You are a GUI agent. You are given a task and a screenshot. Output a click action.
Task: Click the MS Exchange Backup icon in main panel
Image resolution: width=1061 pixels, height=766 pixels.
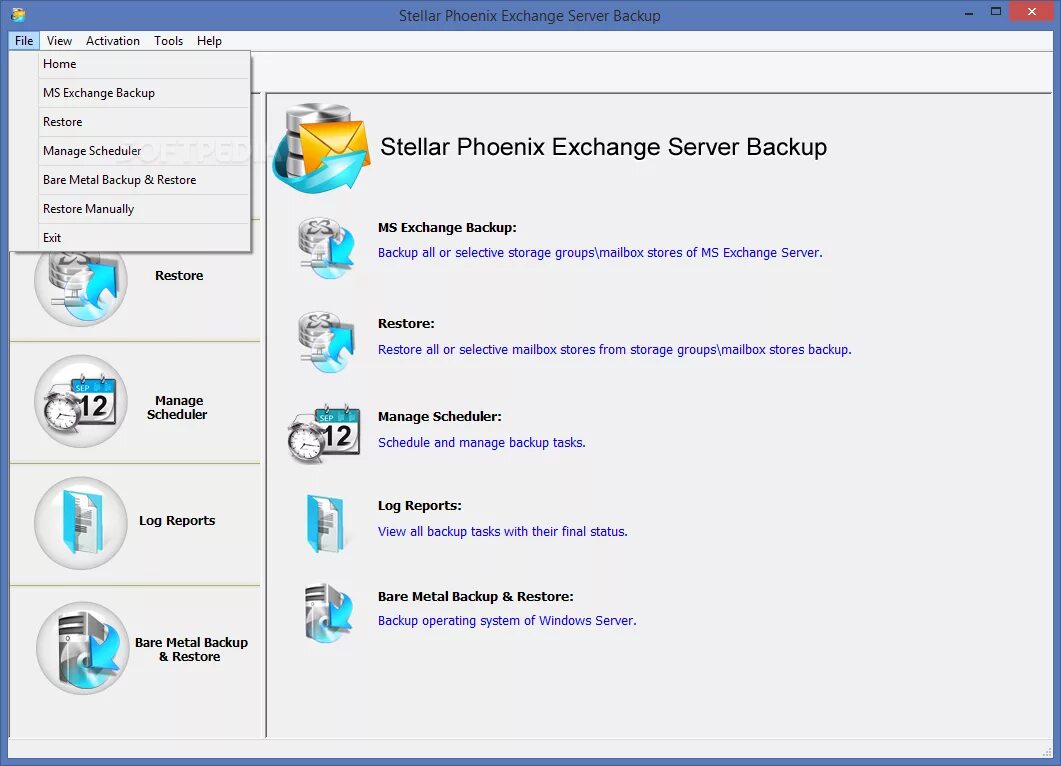[x=328, y=248]
